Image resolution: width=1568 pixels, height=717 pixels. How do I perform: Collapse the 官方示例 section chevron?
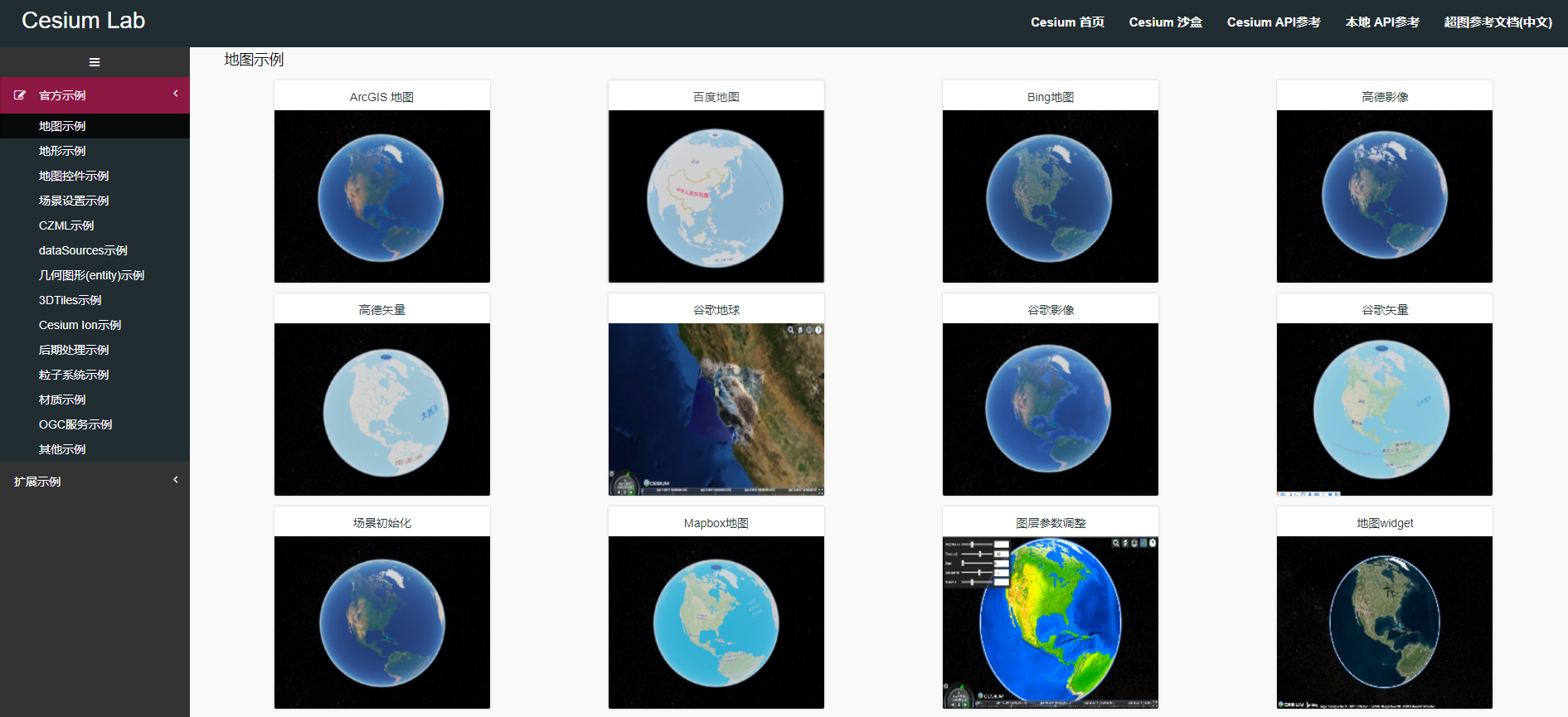point(176,94)
